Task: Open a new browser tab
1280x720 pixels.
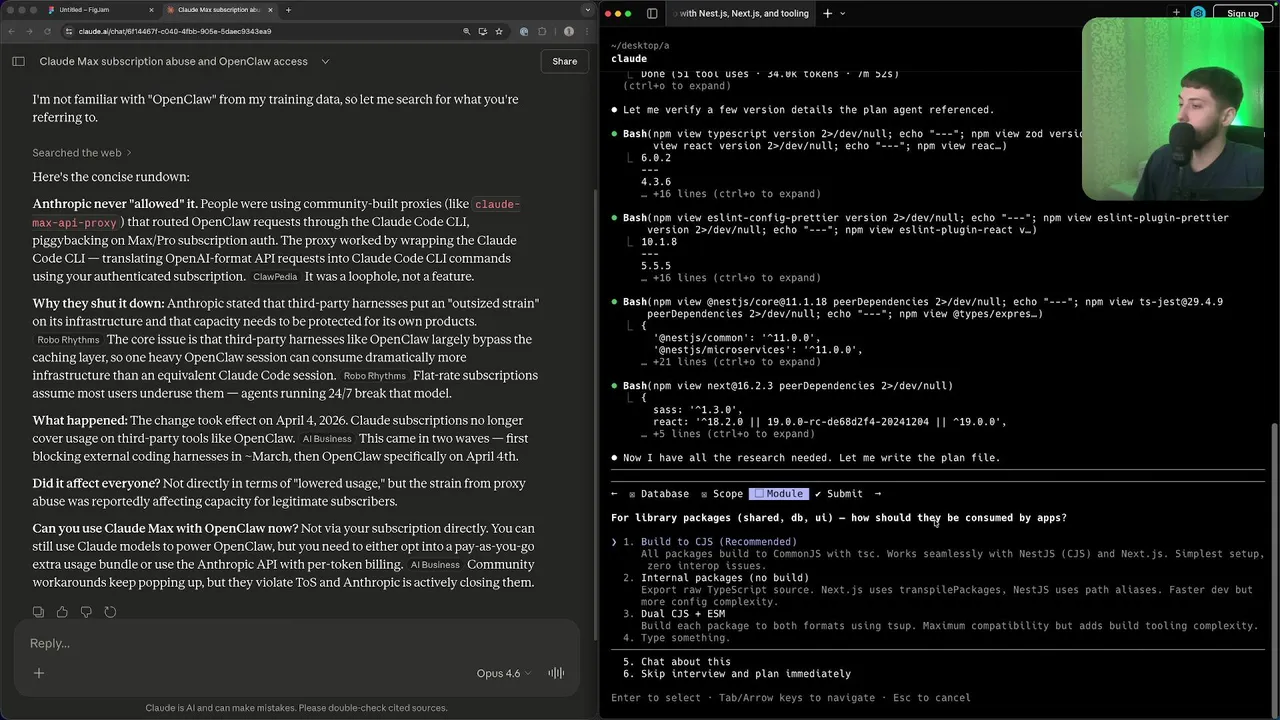Action: tap(288, 10)
